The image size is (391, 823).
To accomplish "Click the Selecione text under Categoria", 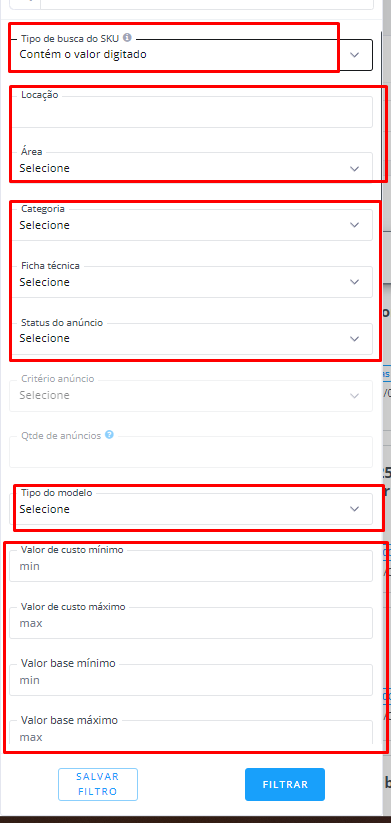I will click(45, 225).
